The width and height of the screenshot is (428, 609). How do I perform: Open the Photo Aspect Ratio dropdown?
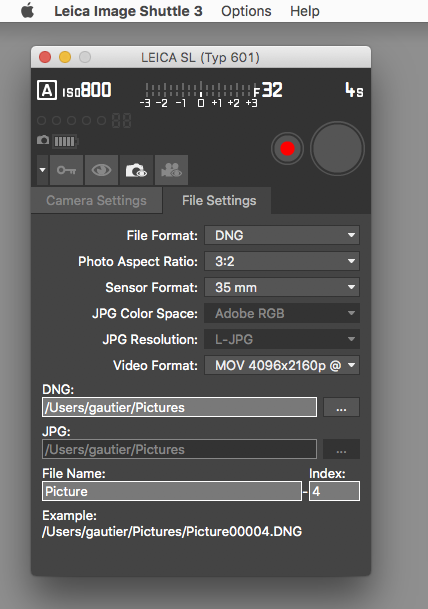pyautogui.click(x=282, y=261)
